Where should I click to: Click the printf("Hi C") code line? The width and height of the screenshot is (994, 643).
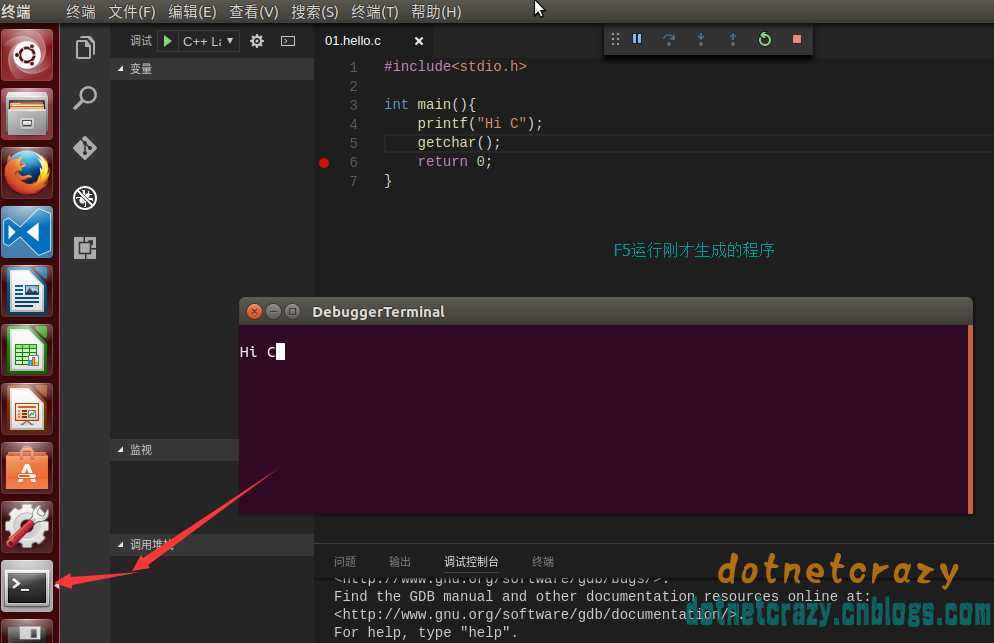pos(480,124)
